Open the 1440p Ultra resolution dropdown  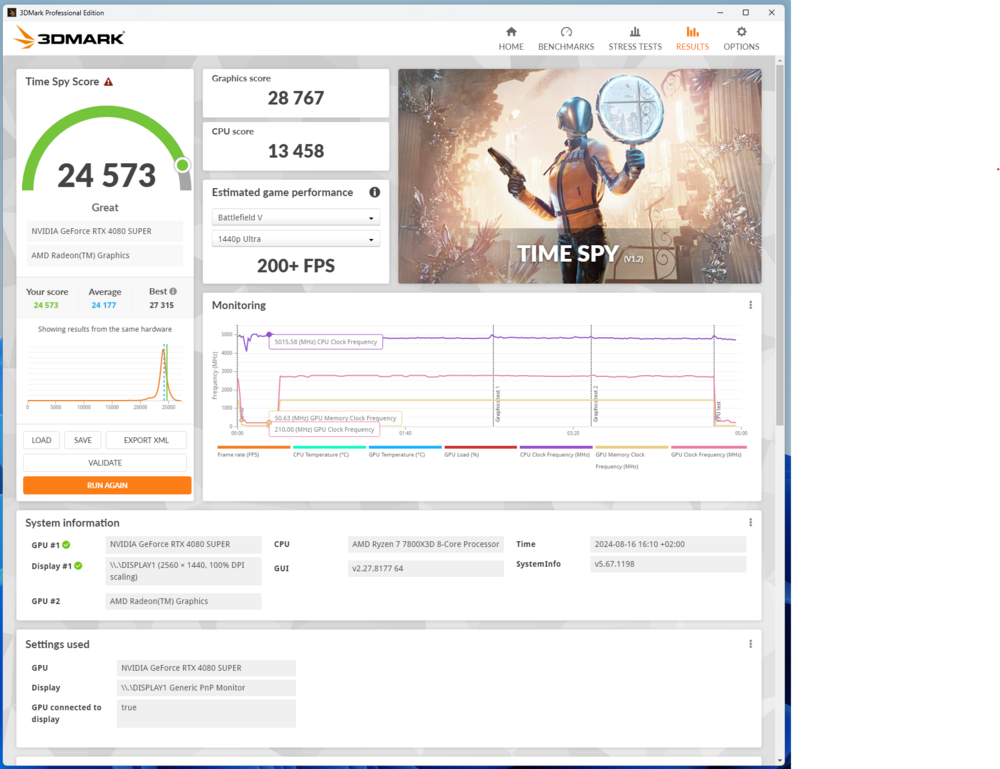[296, 240]
